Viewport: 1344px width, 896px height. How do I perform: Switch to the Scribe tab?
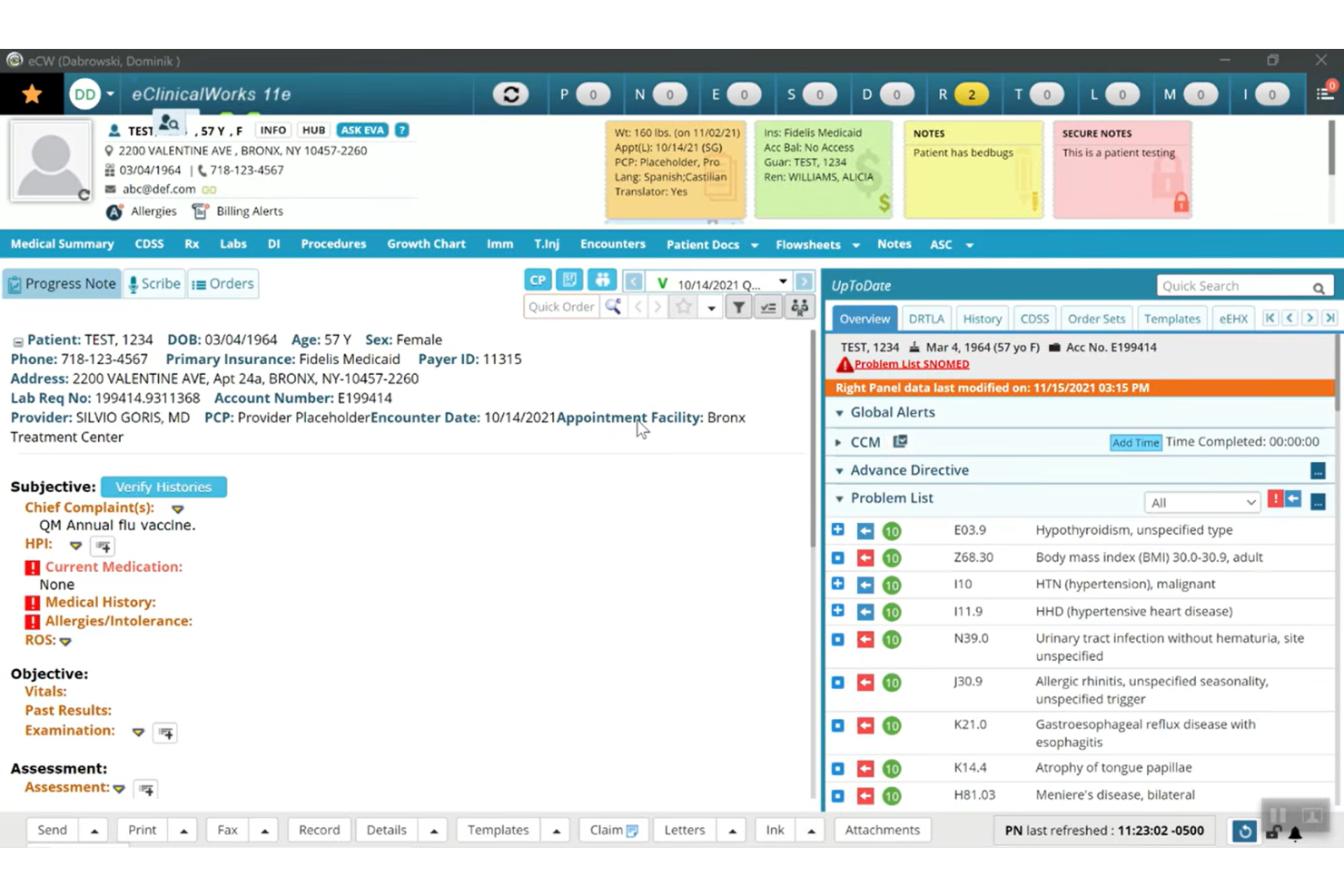coord(154,284)
